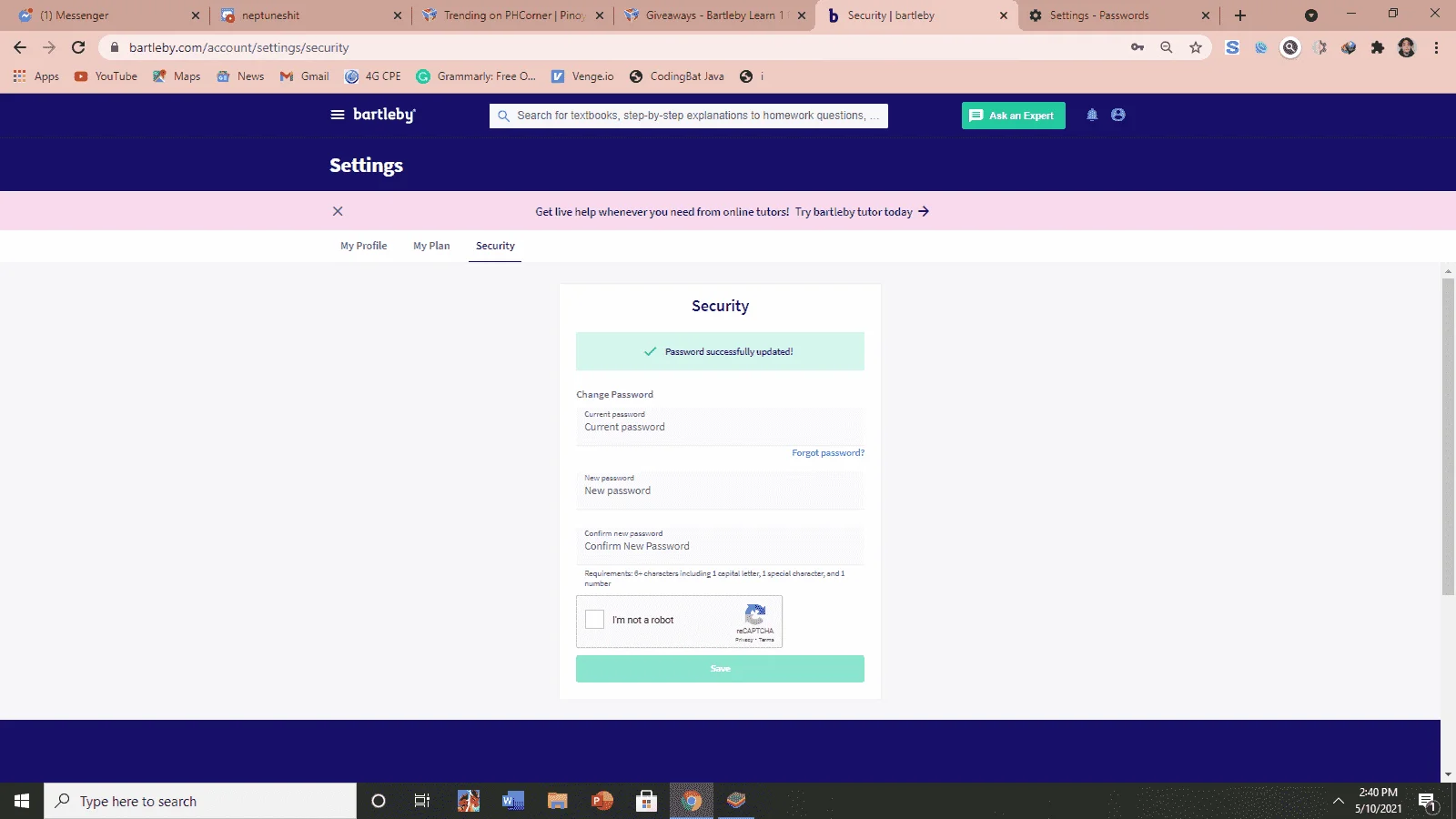Image resolution: width=1456 pixels, height=819 pixels.
Task: Open the Windows Action Center notifications
Action: pos(1427,802)
